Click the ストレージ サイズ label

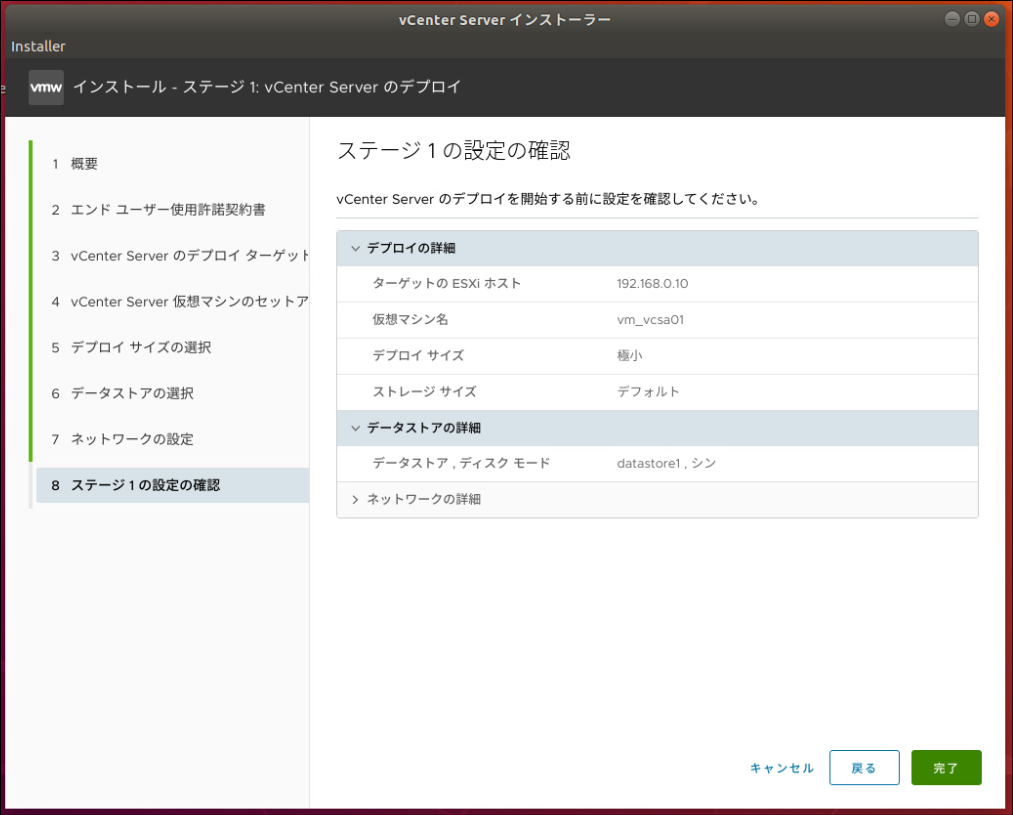[424, 391]
